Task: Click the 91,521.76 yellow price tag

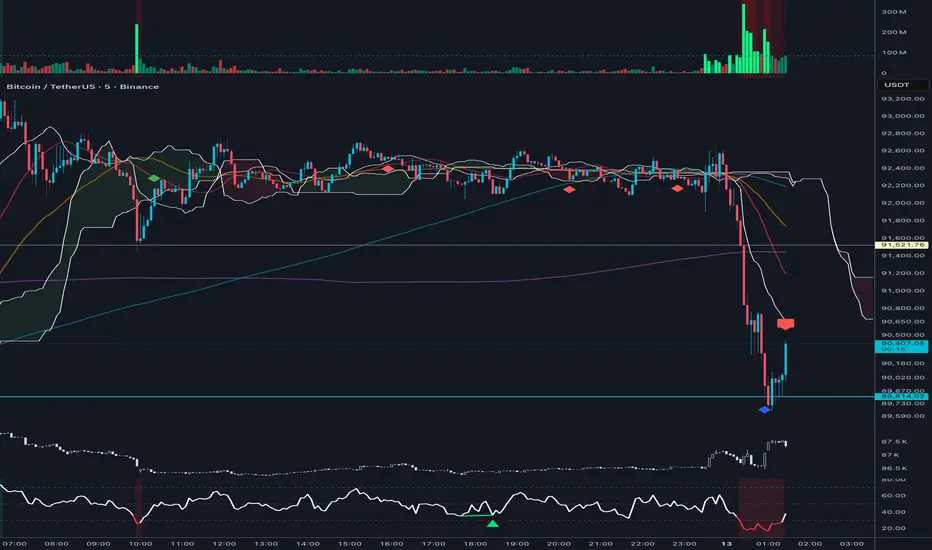Action: tap(903, 245)
